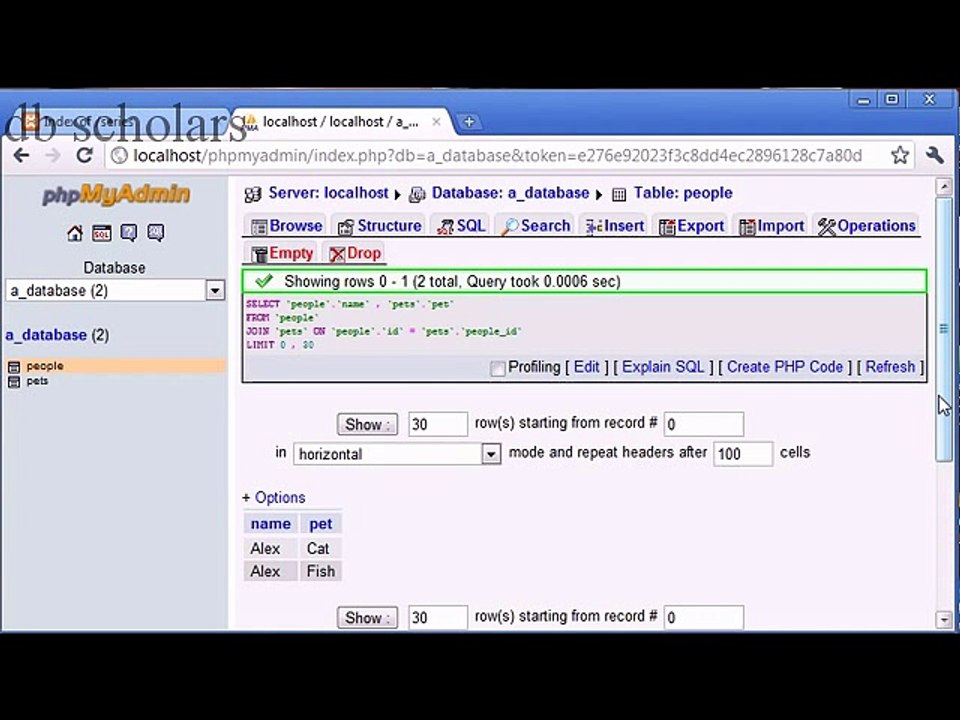Image resolution: width=960 pixels, height=720 pixels.
Task: Click the Edit query link
Action: [586, 367]
